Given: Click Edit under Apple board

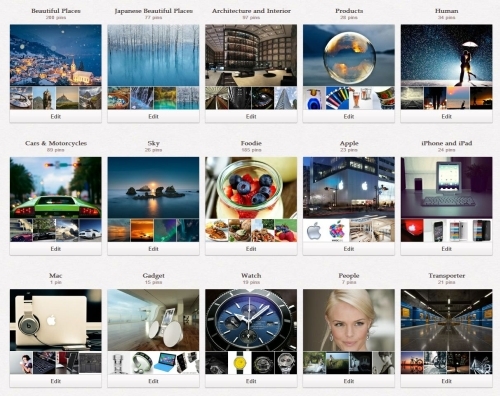Looking at the screenshot, I should 349,249.
